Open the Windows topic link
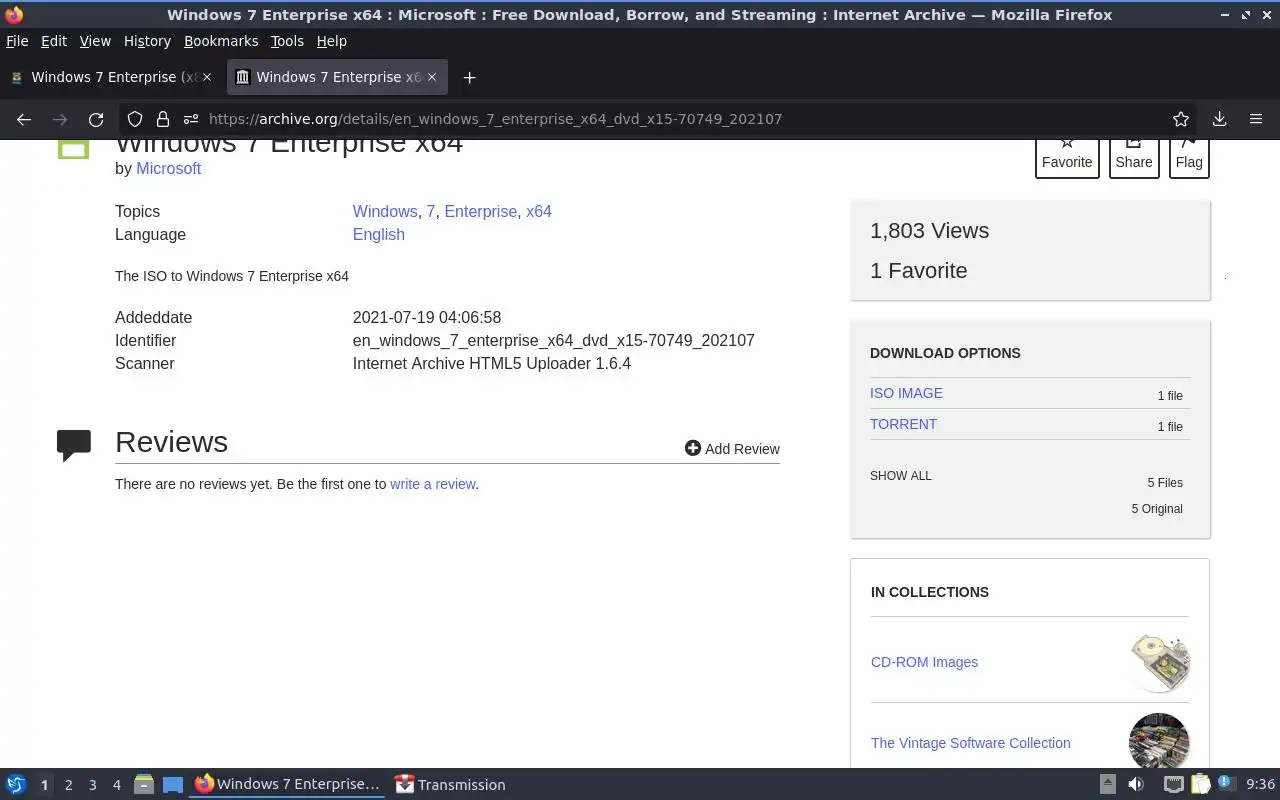This screenshot has height=800, width=1280. (385, 211)
